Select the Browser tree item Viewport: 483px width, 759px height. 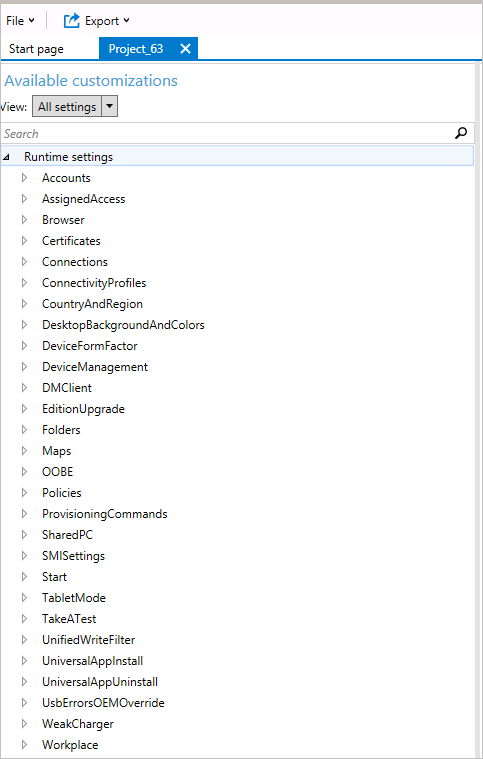pos(63,220)
